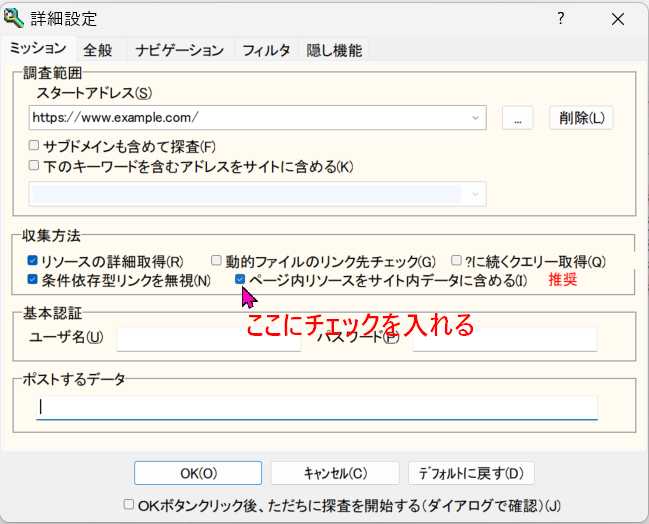Open the フィルタ tab

tap(266, 50)
